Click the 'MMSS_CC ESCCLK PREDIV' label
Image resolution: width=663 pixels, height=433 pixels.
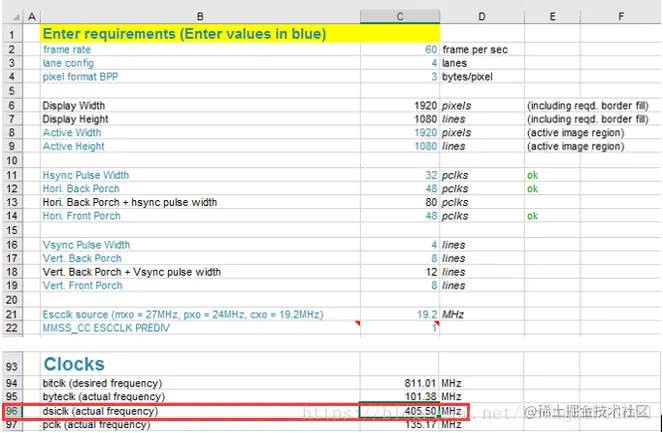[106, 328]
